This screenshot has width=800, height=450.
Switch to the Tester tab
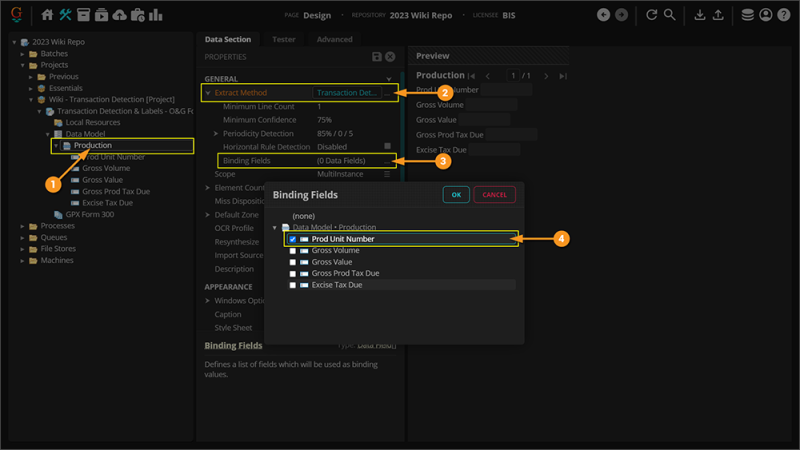(x=284, y=39)
